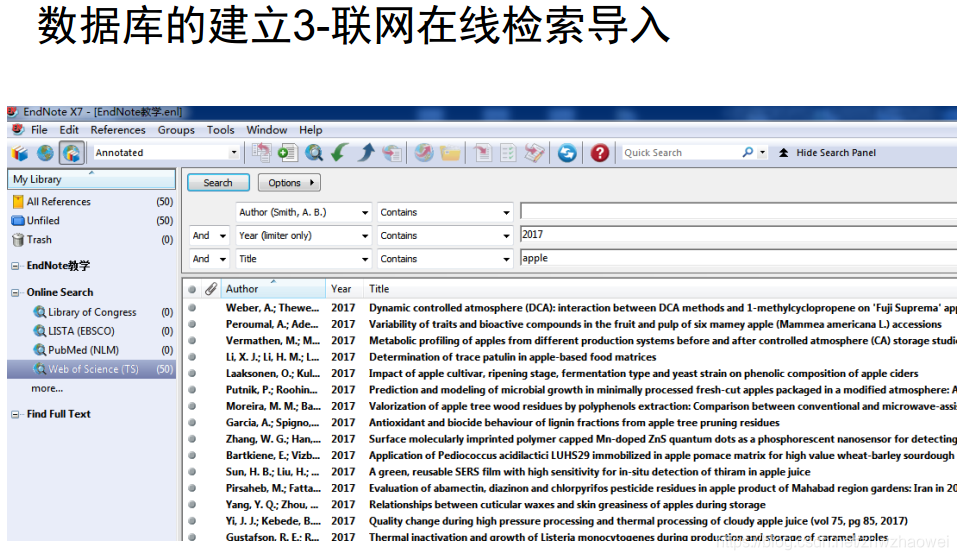Click Format Bibliography checklist icon
This screenshot has height=560, width=958.
508,153
